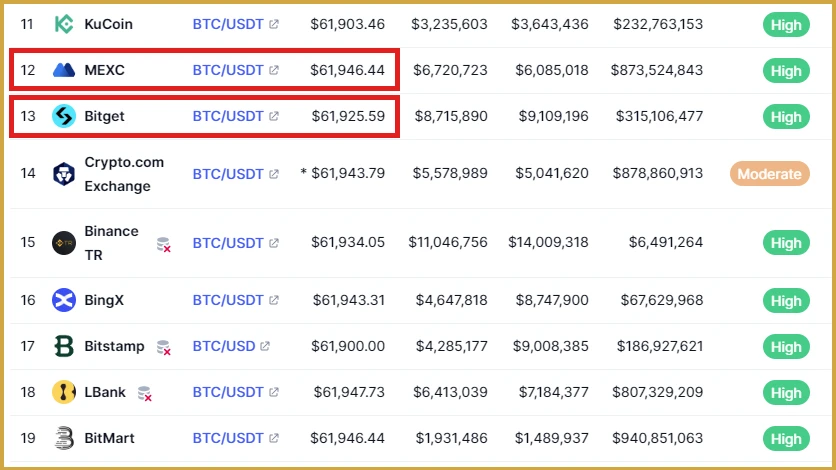Click the external link icon for Bitget pair

tap(274, 116)
